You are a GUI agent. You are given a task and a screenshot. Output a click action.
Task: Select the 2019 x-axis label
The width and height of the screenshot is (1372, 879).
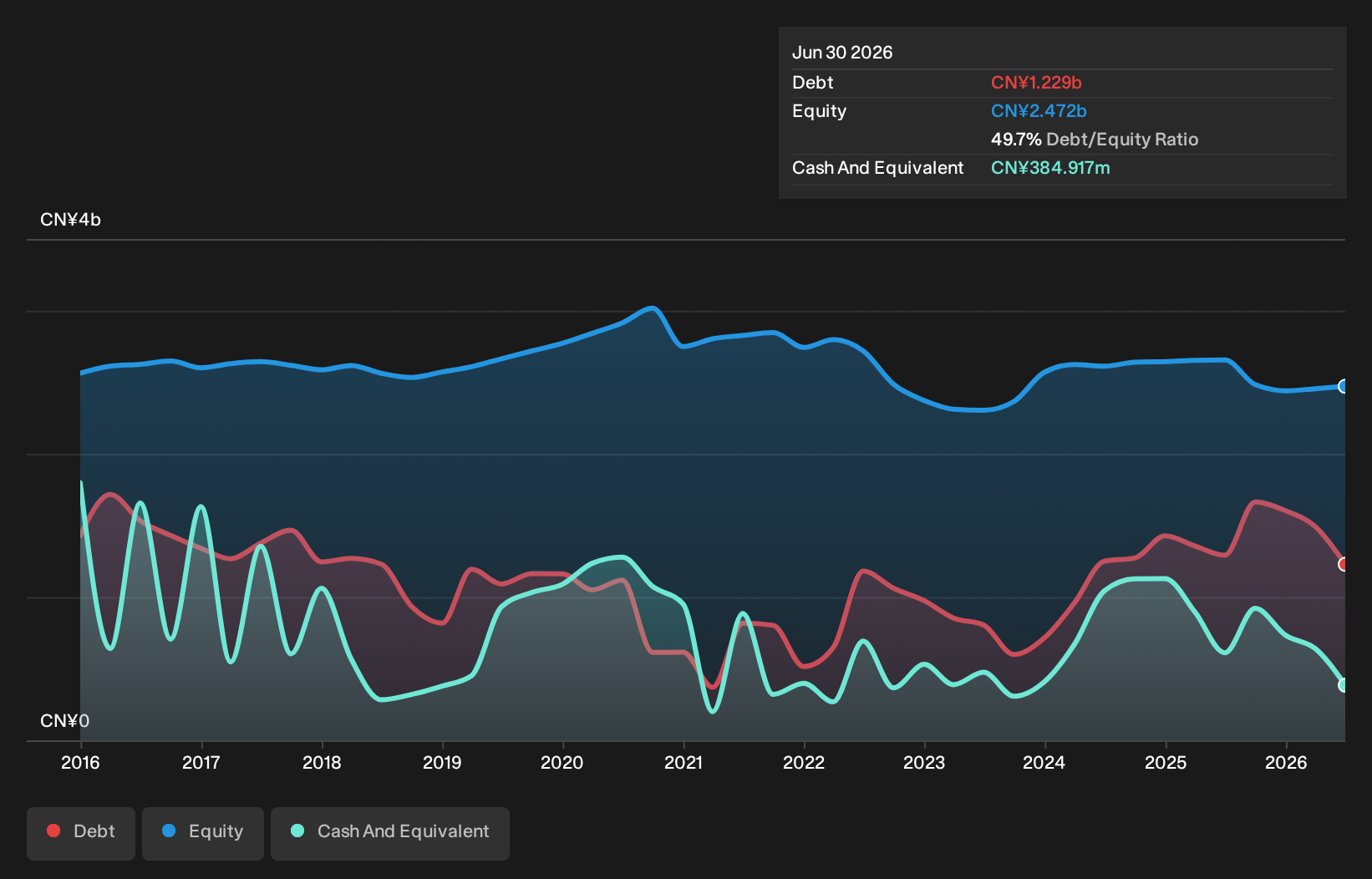(x=442, y=762)
